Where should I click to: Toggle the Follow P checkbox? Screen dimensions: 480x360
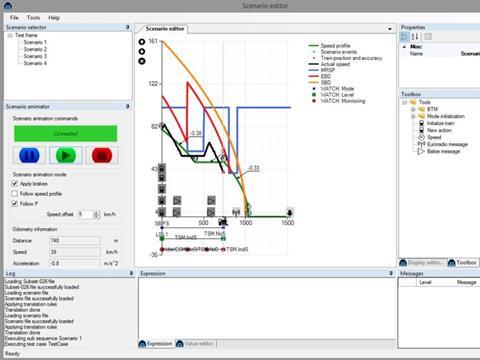(15, 204)
